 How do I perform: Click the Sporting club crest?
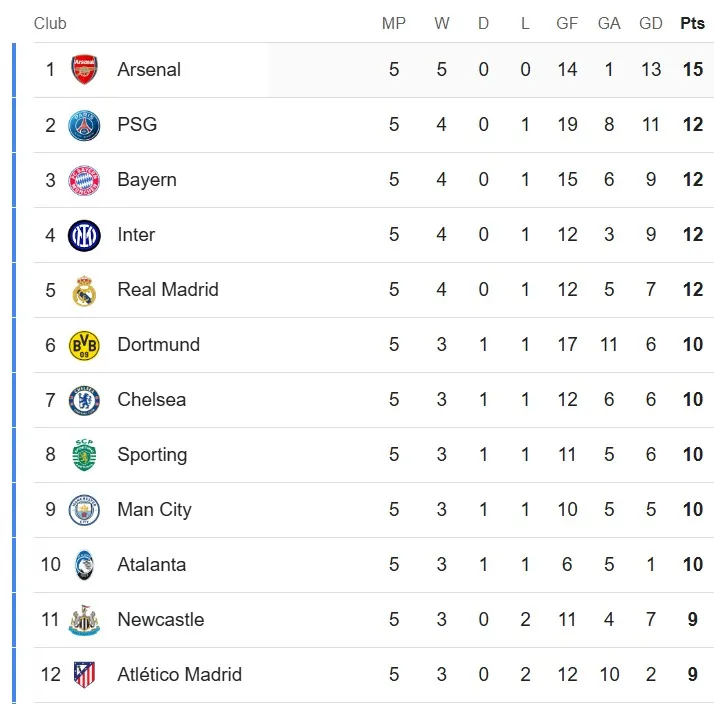click(x=84, y=455)
